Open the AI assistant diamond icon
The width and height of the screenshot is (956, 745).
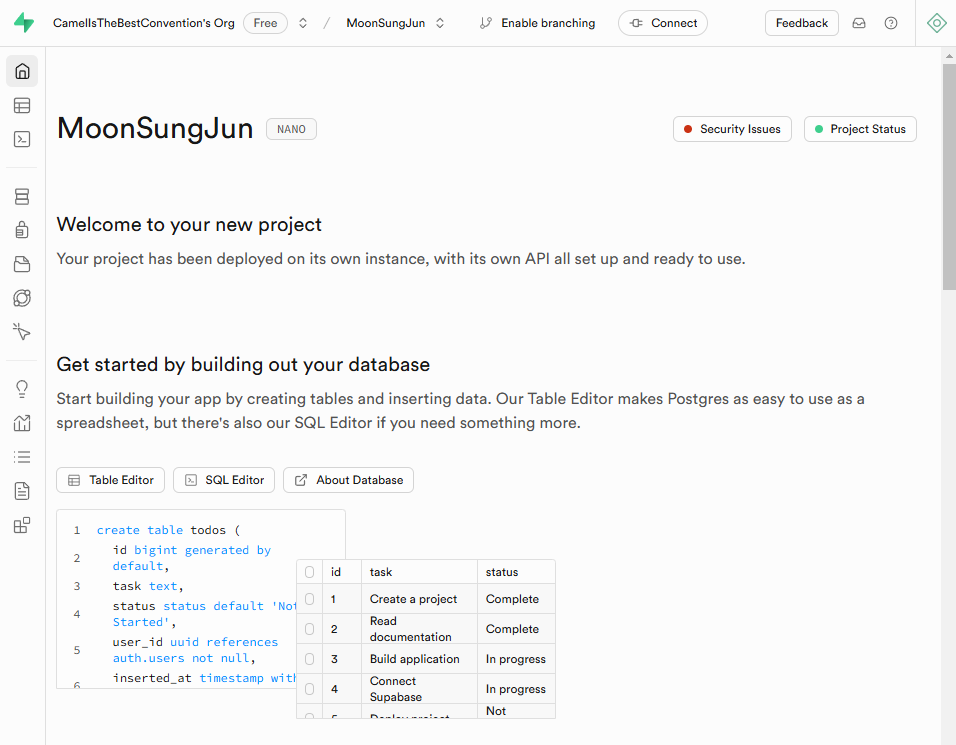coord(936,23)
